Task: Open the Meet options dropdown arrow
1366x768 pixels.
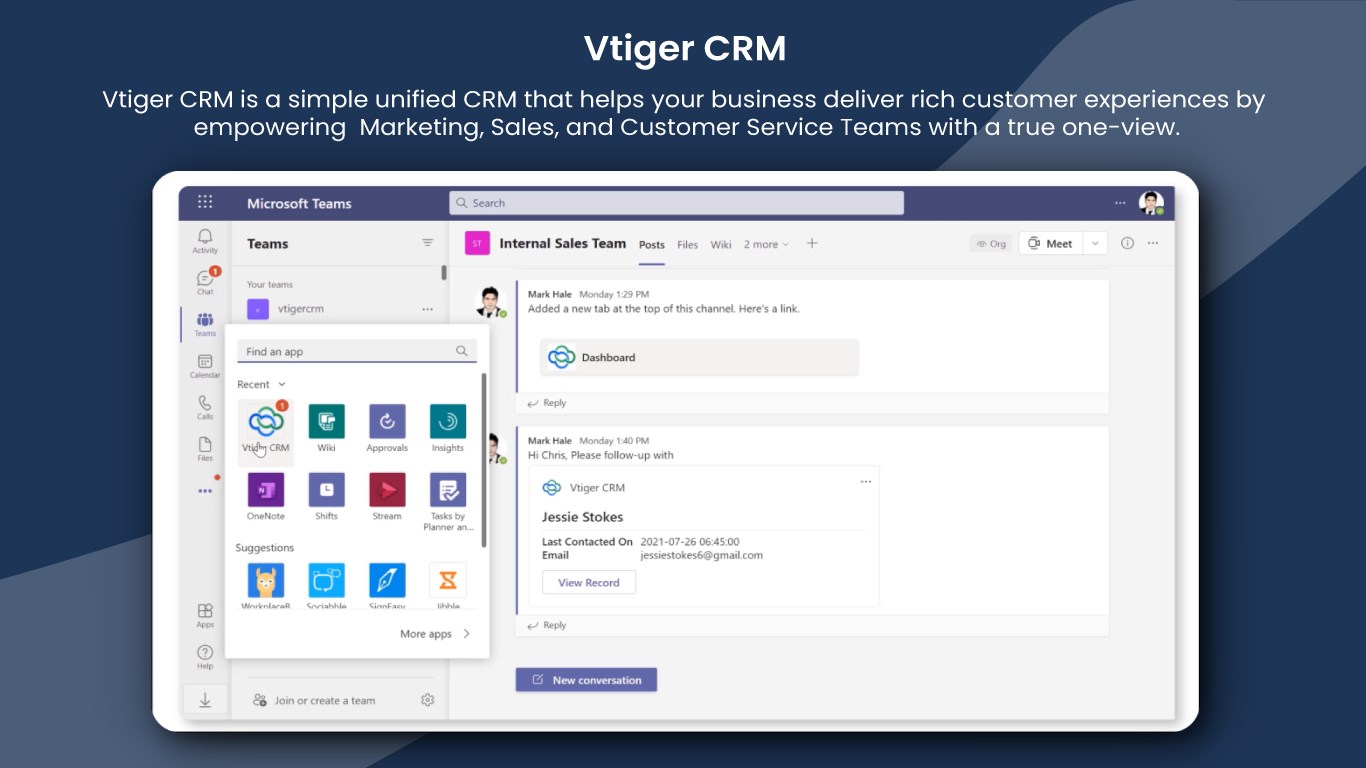Action: [x=1095, y=243]
